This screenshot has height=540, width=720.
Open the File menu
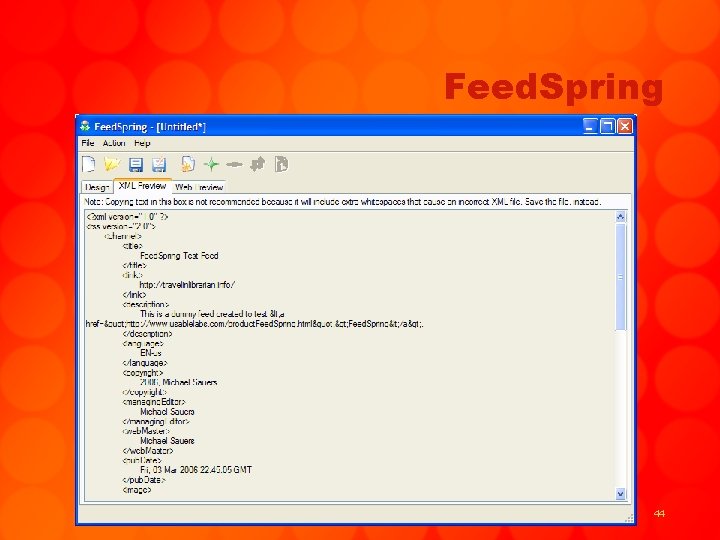pyautogui.click(x=88, y=143)
